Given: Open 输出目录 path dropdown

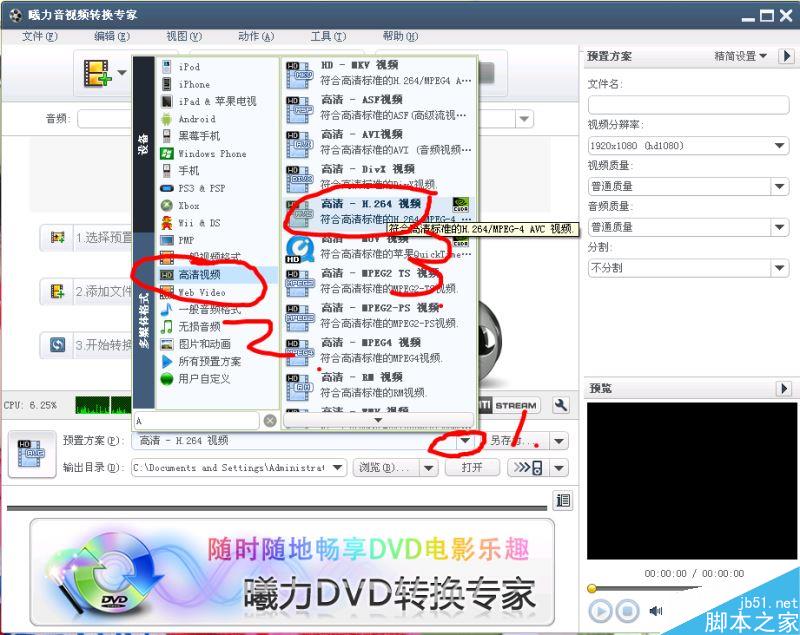Looking at the screenshot, I should (x=337, y=468).
